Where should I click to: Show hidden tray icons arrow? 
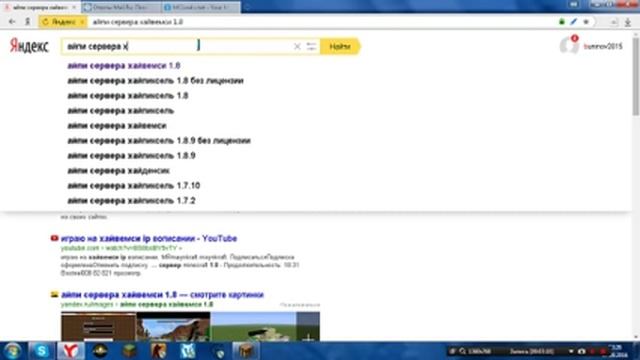click(x=571, y=351)
